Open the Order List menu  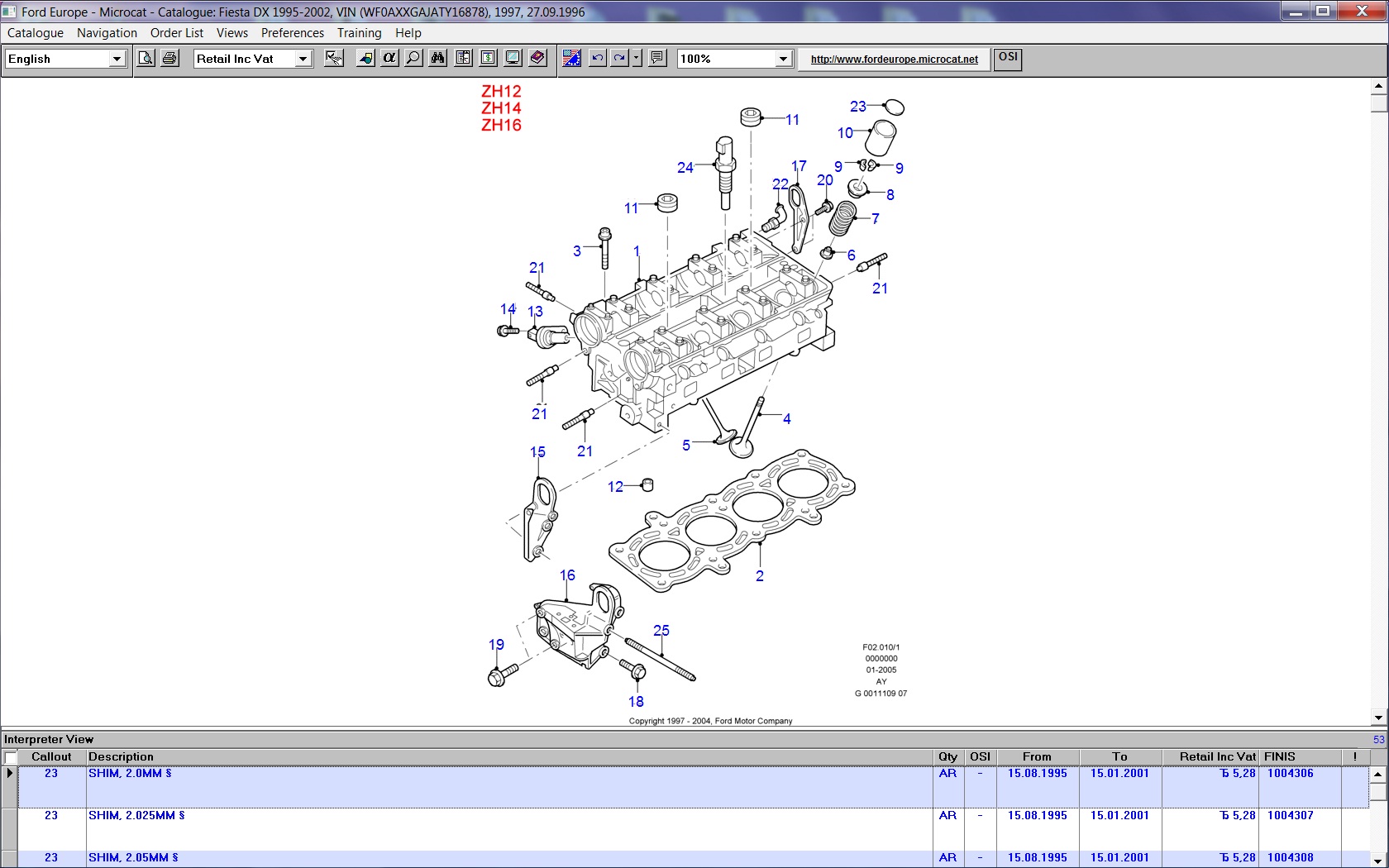[x=177, y=33]
